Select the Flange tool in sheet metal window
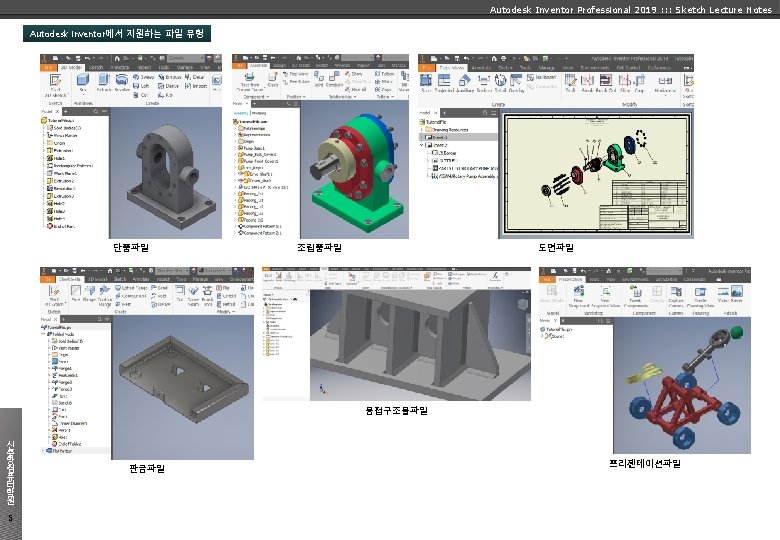The height and width of the screenshot is (540, 780). pos(90,293)
